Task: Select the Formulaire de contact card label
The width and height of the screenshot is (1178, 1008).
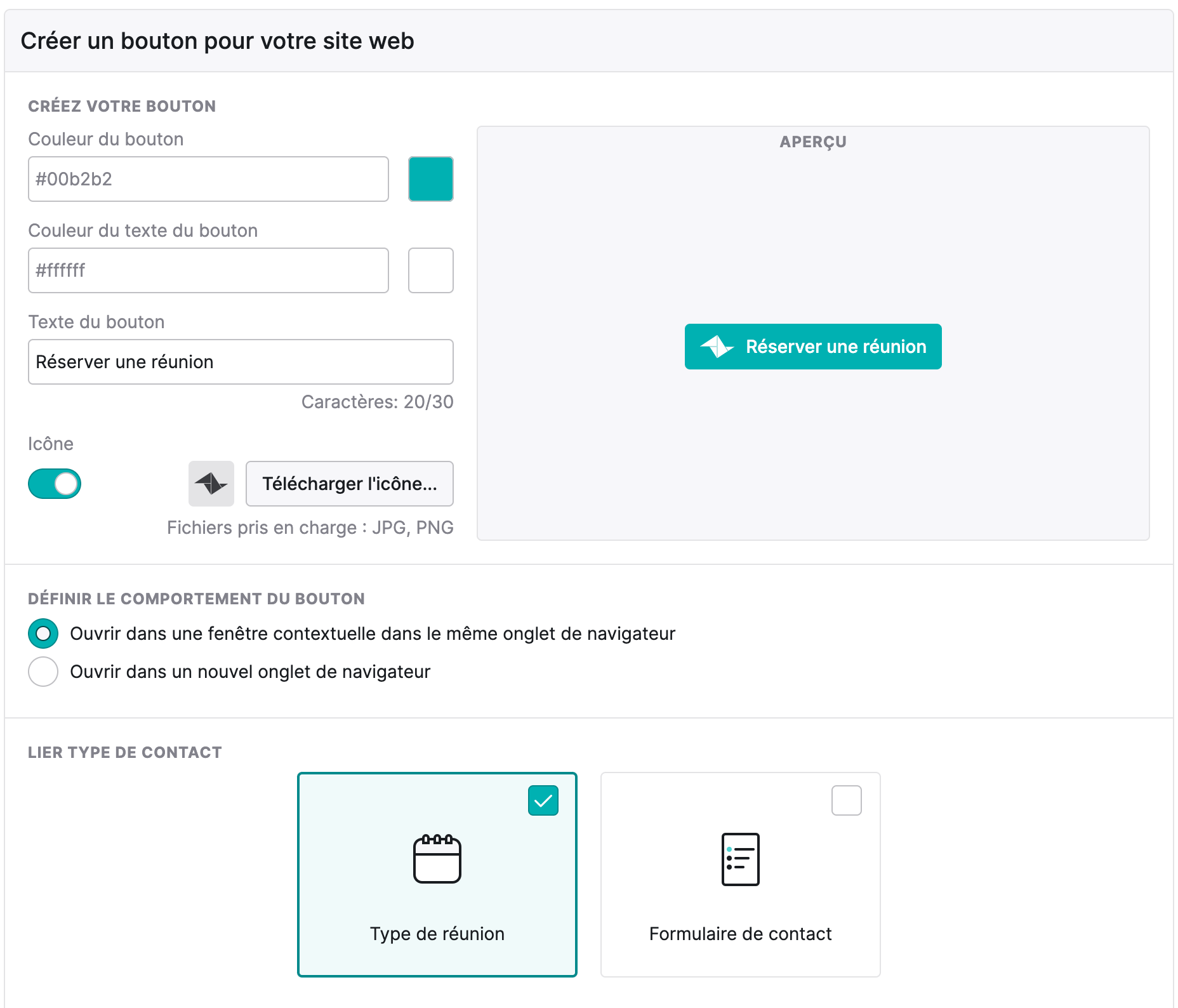Action: (x=740, y=934)
